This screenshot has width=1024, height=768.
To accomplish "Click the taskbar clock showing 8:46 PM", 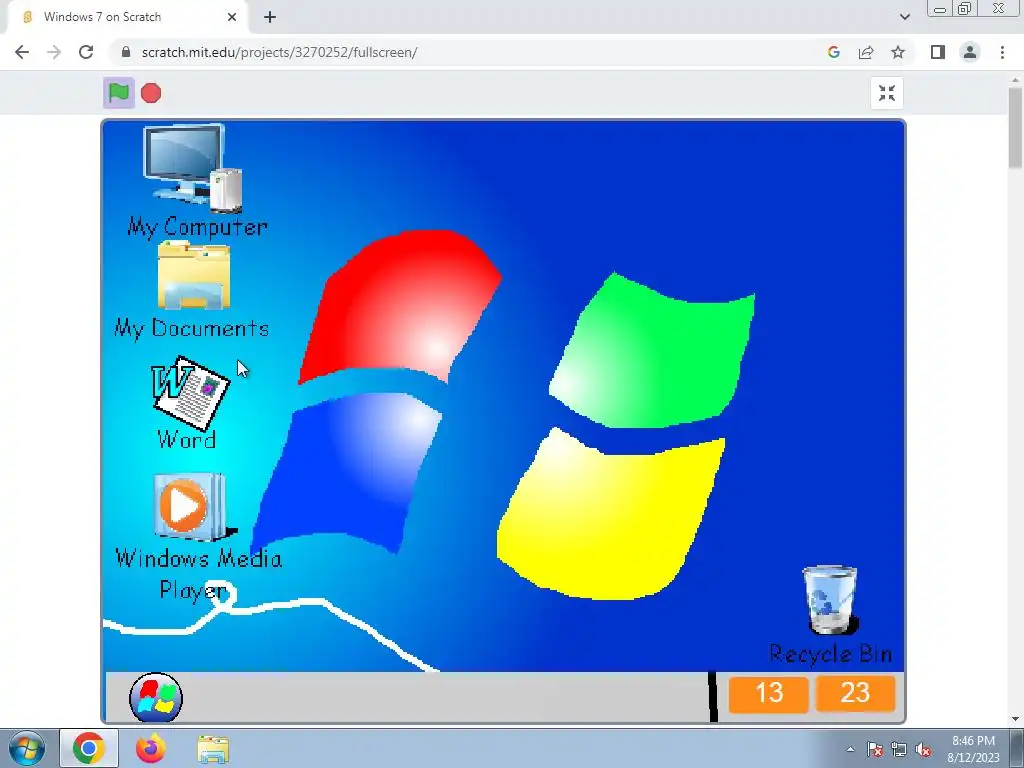I will 973,749.
